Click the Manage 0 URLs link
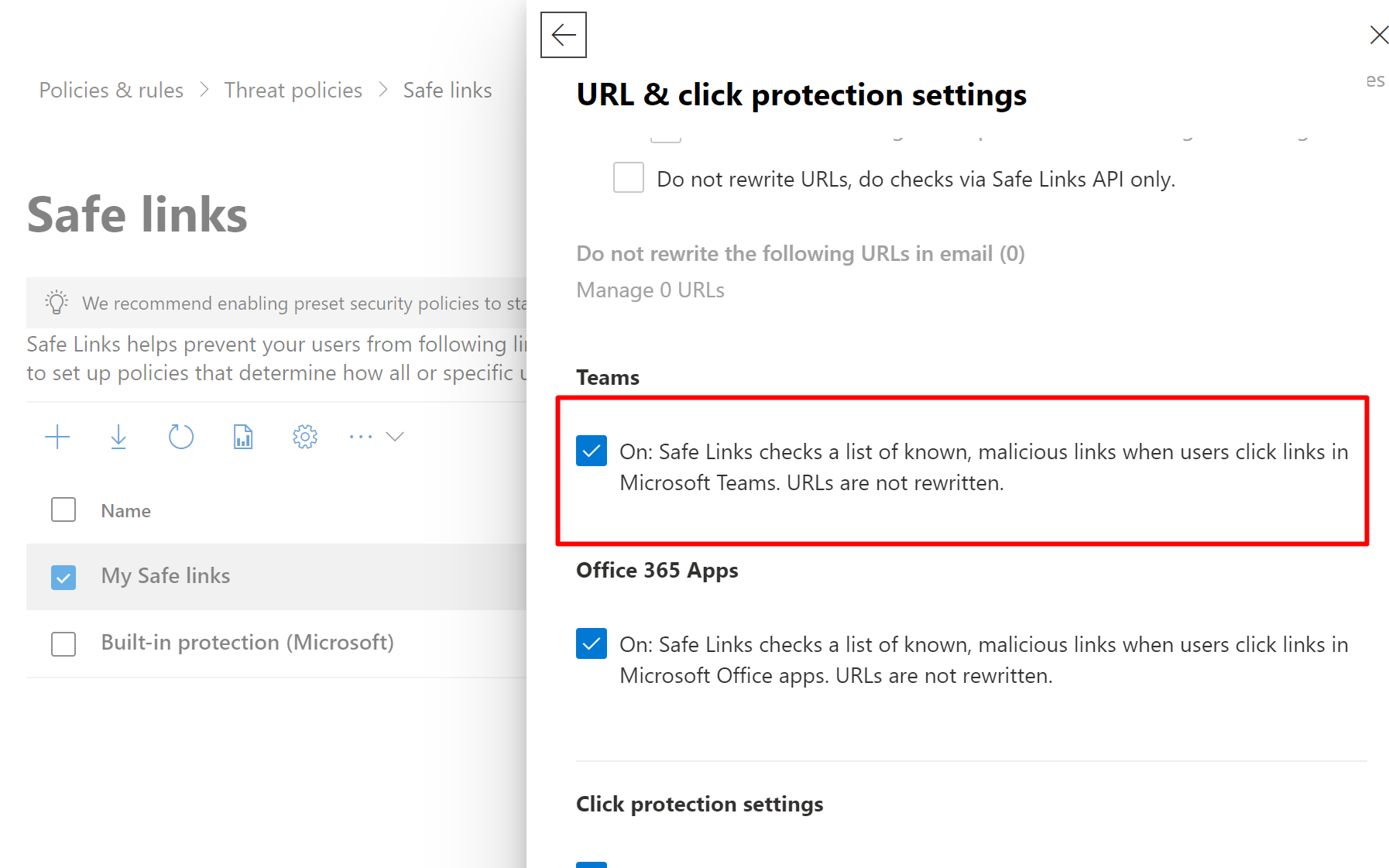 (x=650, y=290)
